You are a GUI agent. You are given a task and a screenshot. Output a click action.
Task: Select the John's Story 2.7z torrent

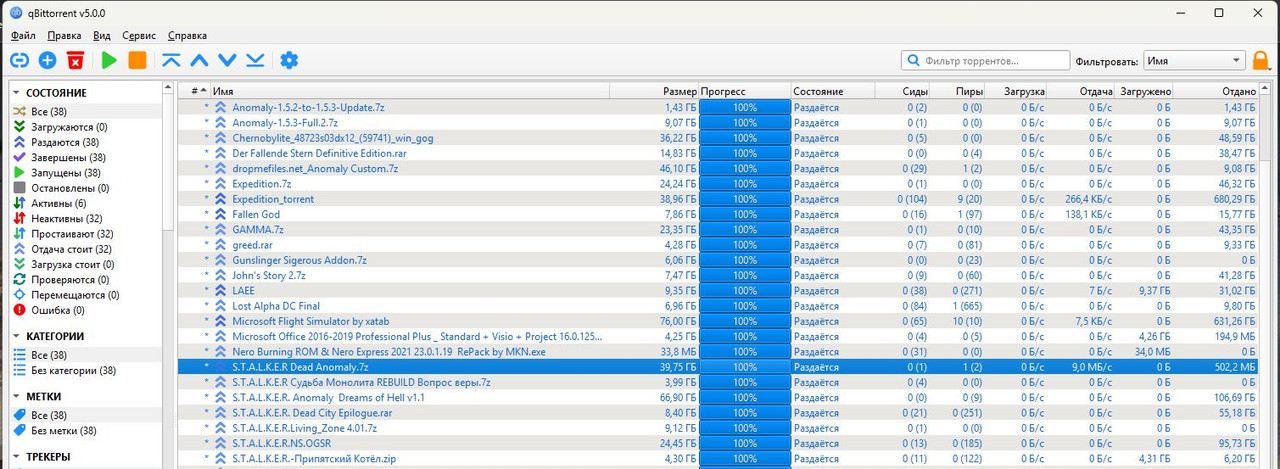[x=720, y=275]
